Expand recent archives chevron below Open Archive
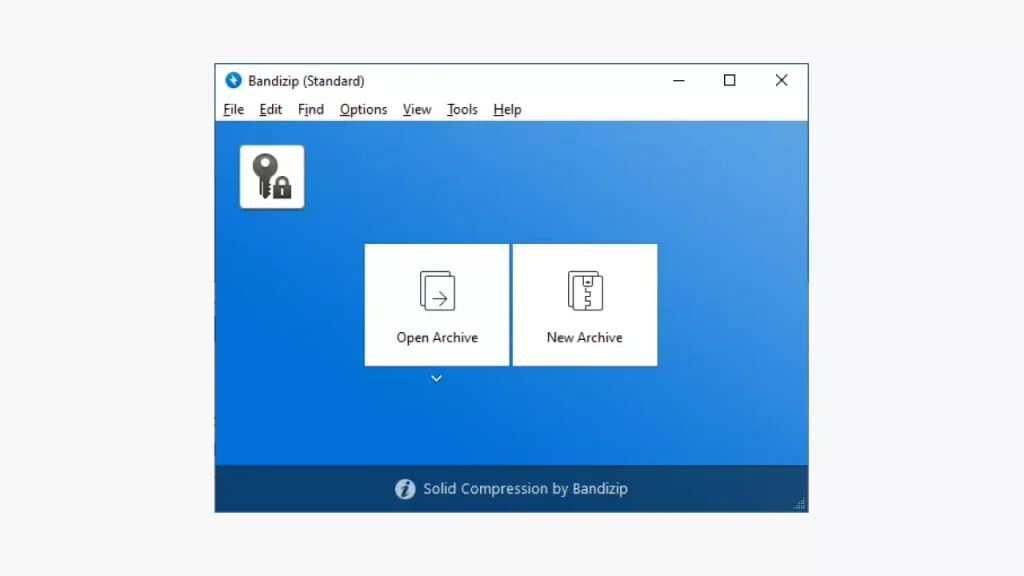The height and width of the screenshot is (576, 1024). click(436, 379)
